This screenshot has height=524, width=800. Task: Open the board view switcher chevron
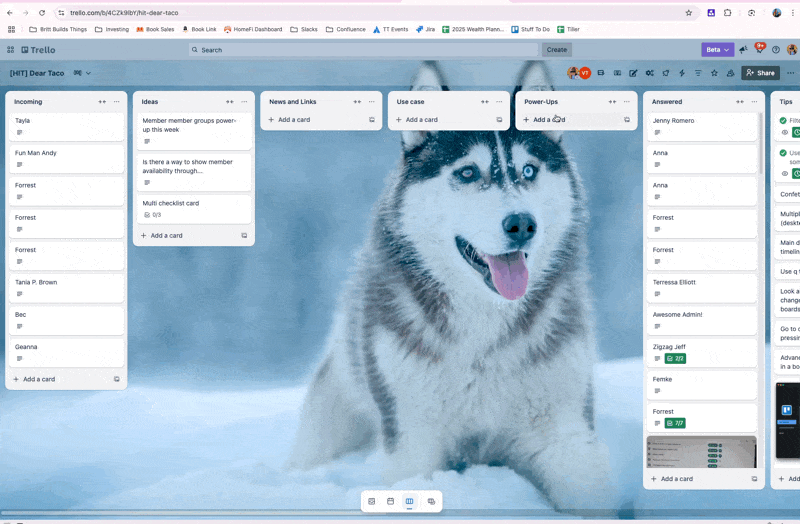[x=88, y=73]
